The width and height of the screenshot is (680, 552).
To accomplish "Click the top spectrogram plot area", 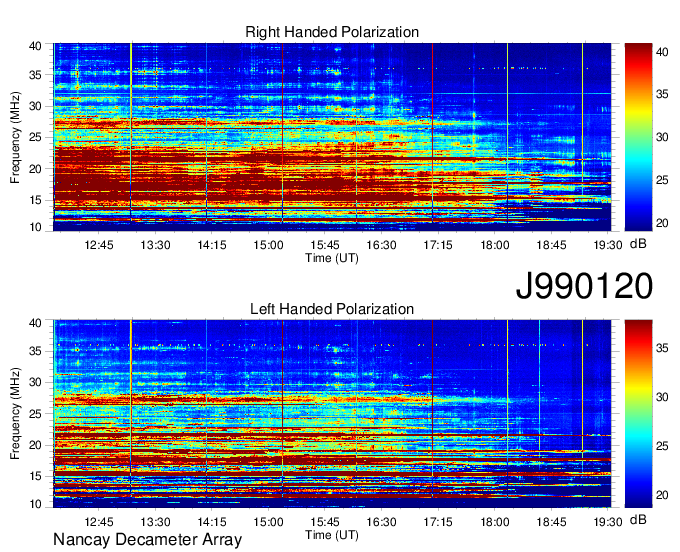I will point(332,137).
